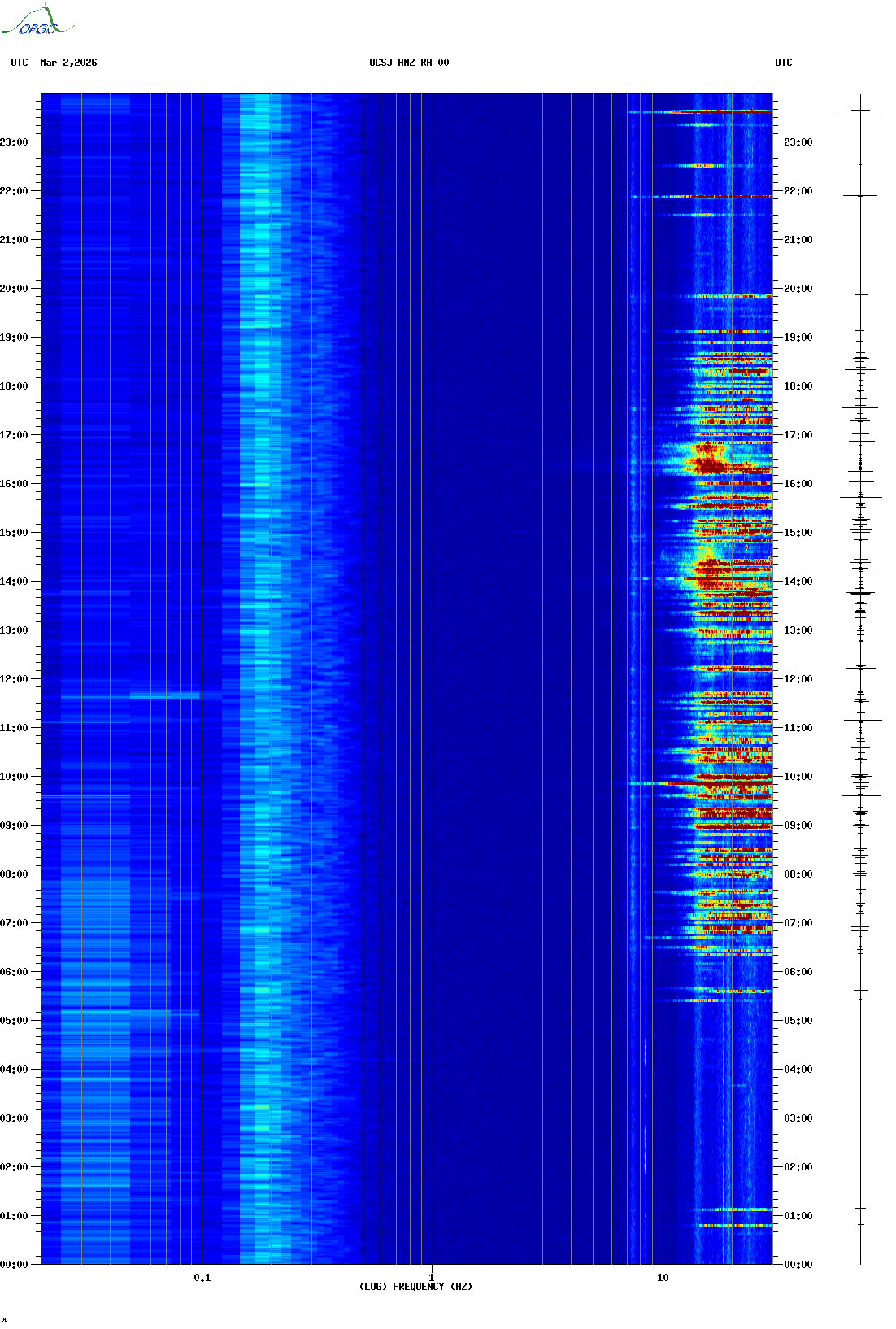Image resolution: width=896 pixels, height=1329 pixels.
Task: Click the 20:00 label on right time axis
Action: coord(798,289)
